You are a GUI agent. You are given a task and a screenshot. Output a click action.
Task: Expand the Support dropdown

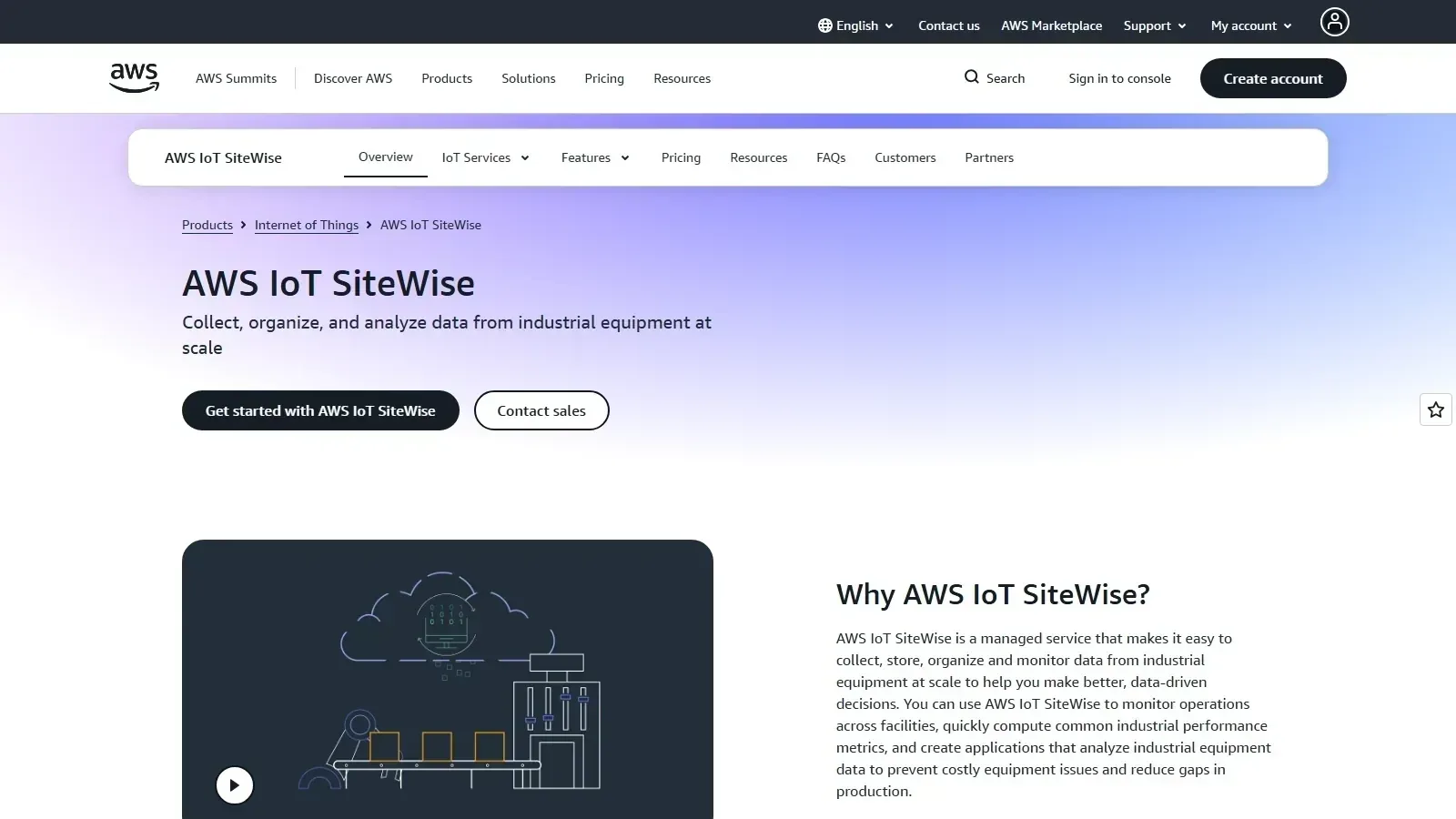pos(1155,25)
